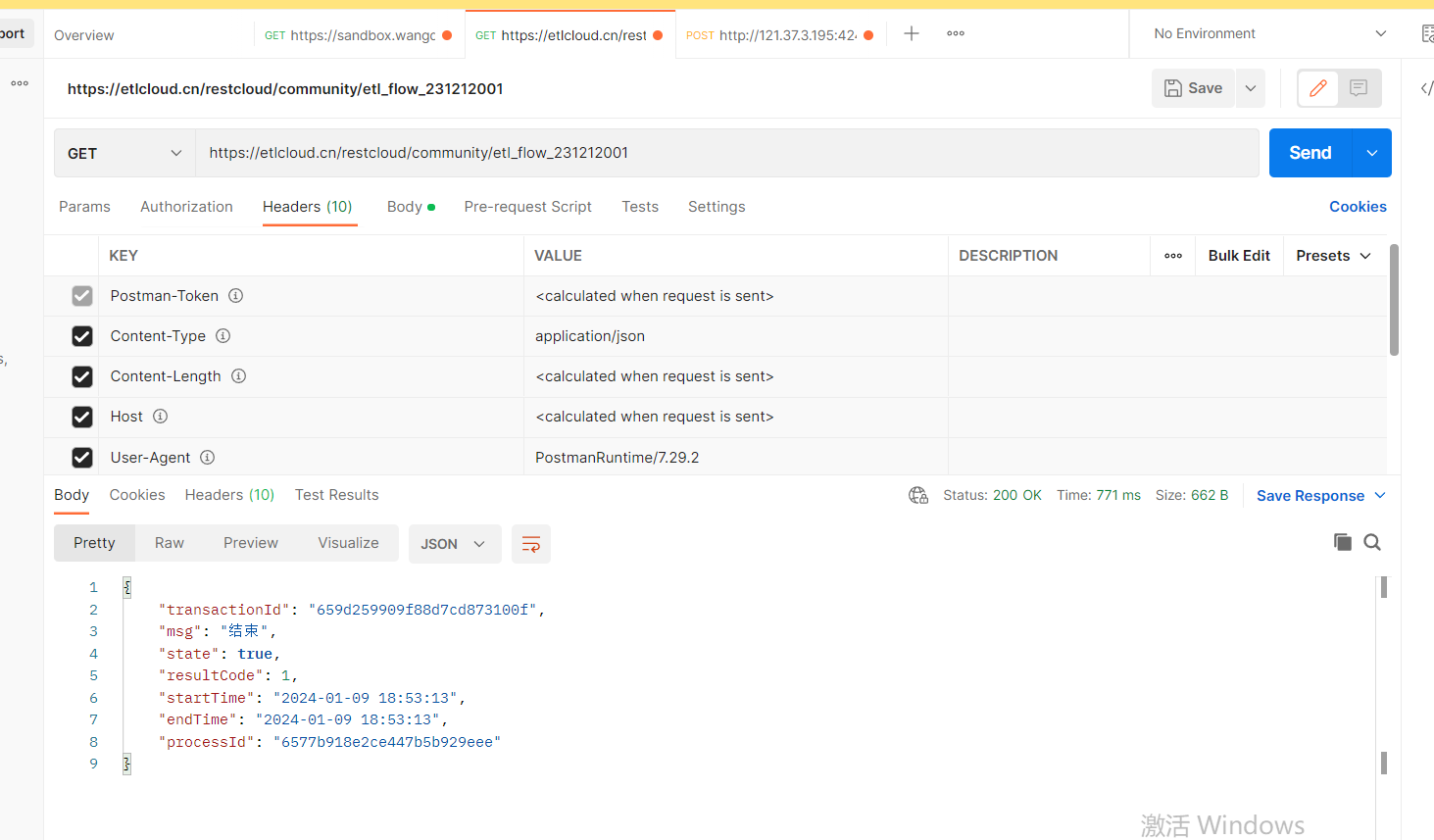The width and height of the screenshot is (1434, 840).
Task: Close the etlcloud.cn GET tab unsaved dot
Action: coord(658,35)
